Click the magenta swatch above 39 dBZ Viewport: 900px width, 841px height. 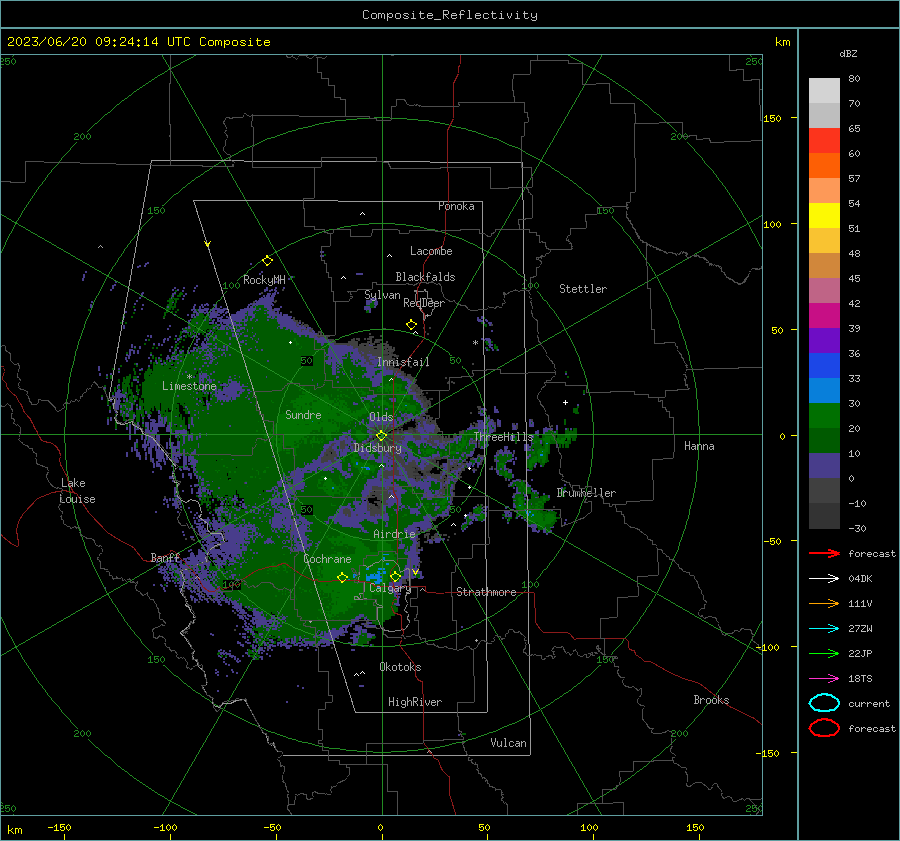tap(824, 315)
